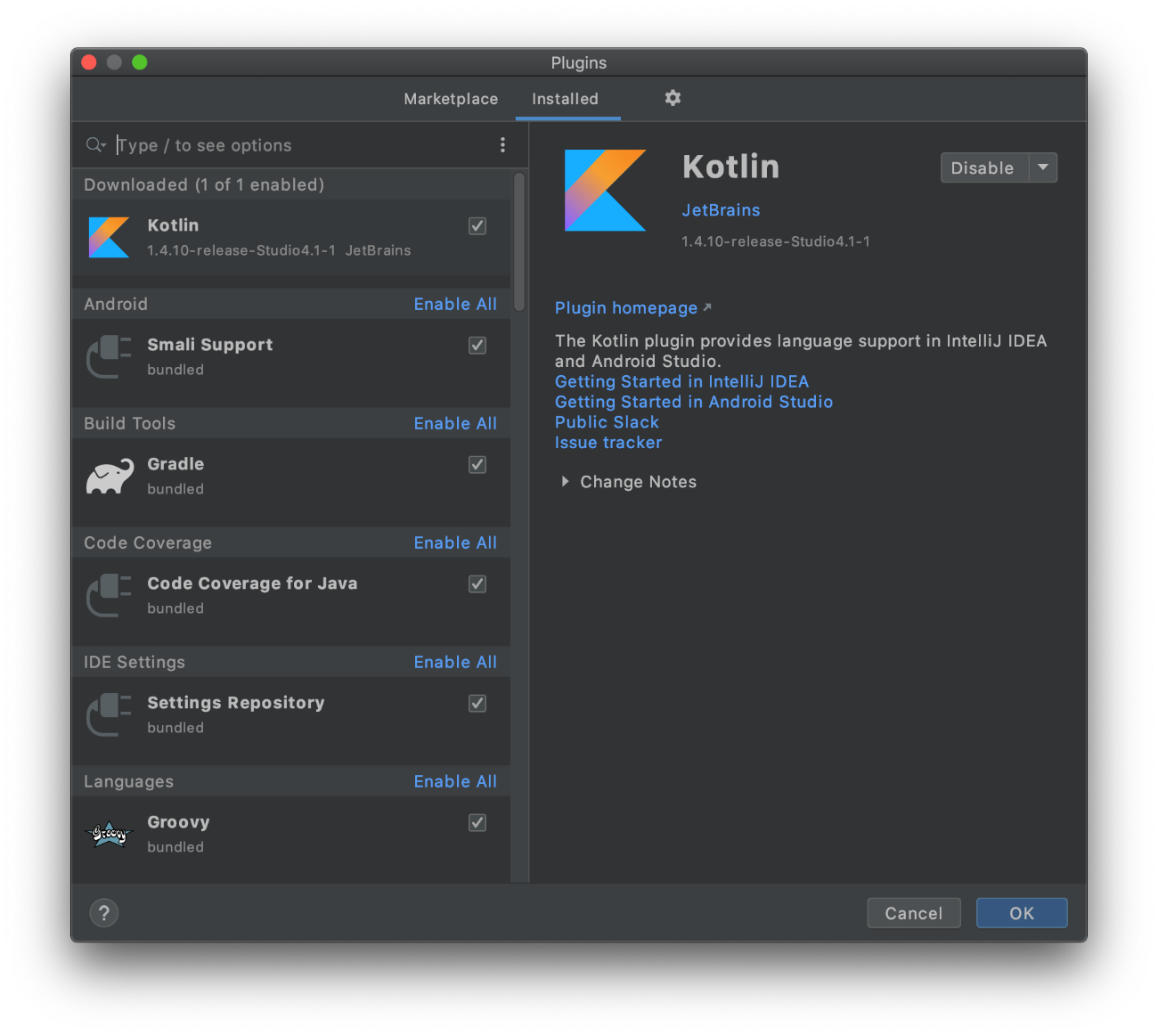Uncheck the Kotlin plugin checkbox
Screen dimensions: 1158x1036
(477, 226)
